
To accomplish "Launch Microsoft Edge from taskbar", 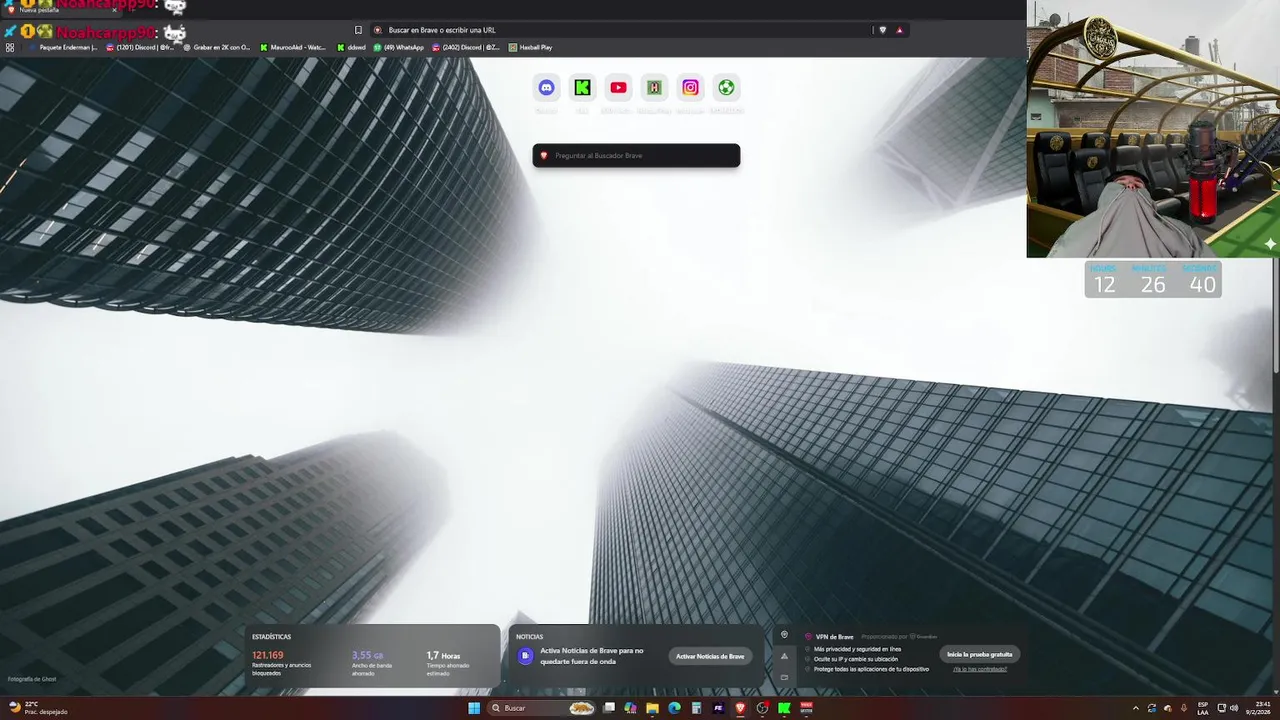I will coord(674,708).
